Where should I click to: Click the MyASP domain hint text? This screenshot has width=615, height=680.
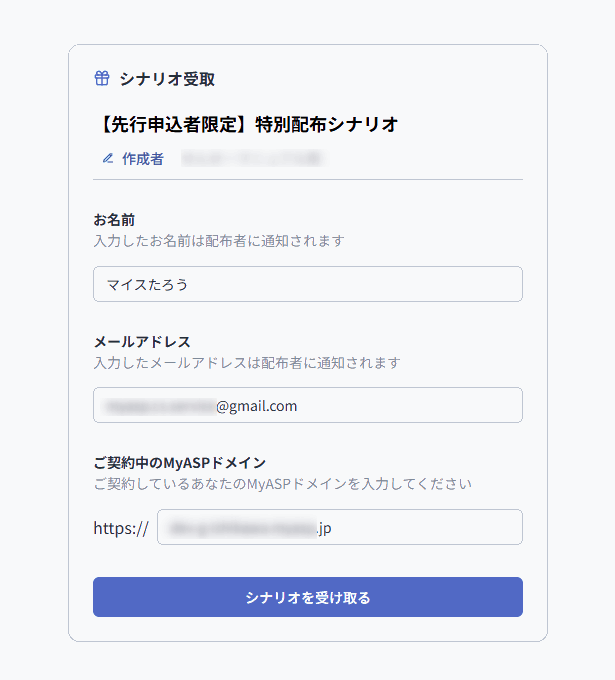[x=281, y=484]
